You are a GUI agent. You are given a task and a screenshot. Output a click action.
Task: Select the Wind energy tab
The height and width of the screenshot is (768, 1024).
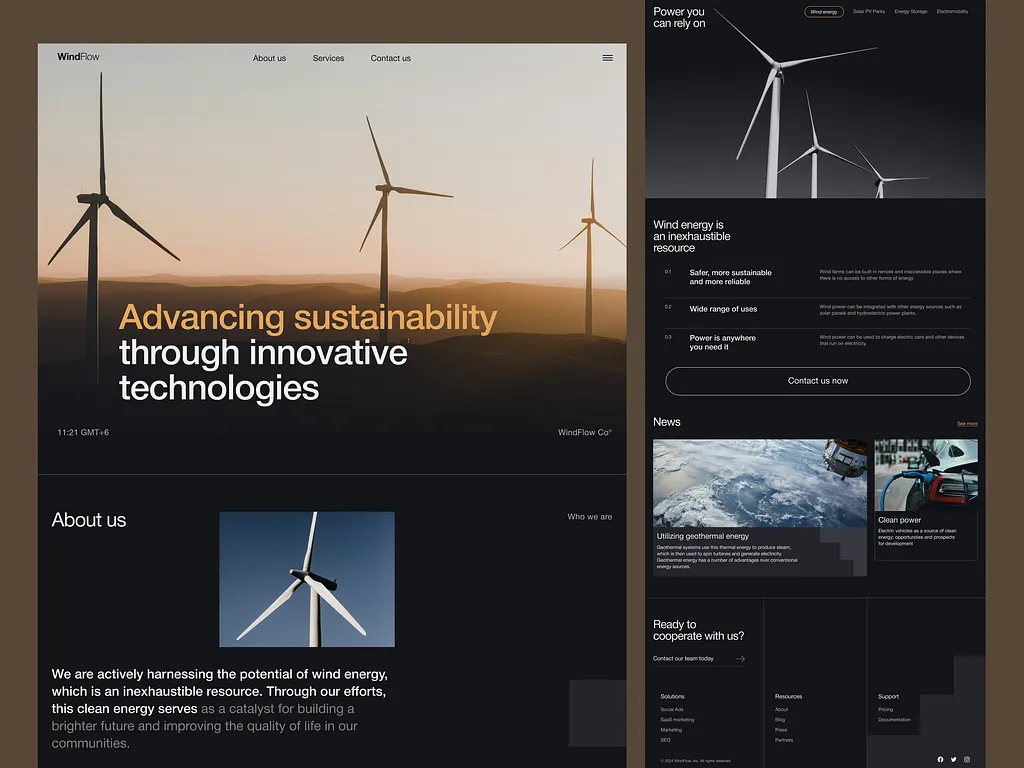823,12
